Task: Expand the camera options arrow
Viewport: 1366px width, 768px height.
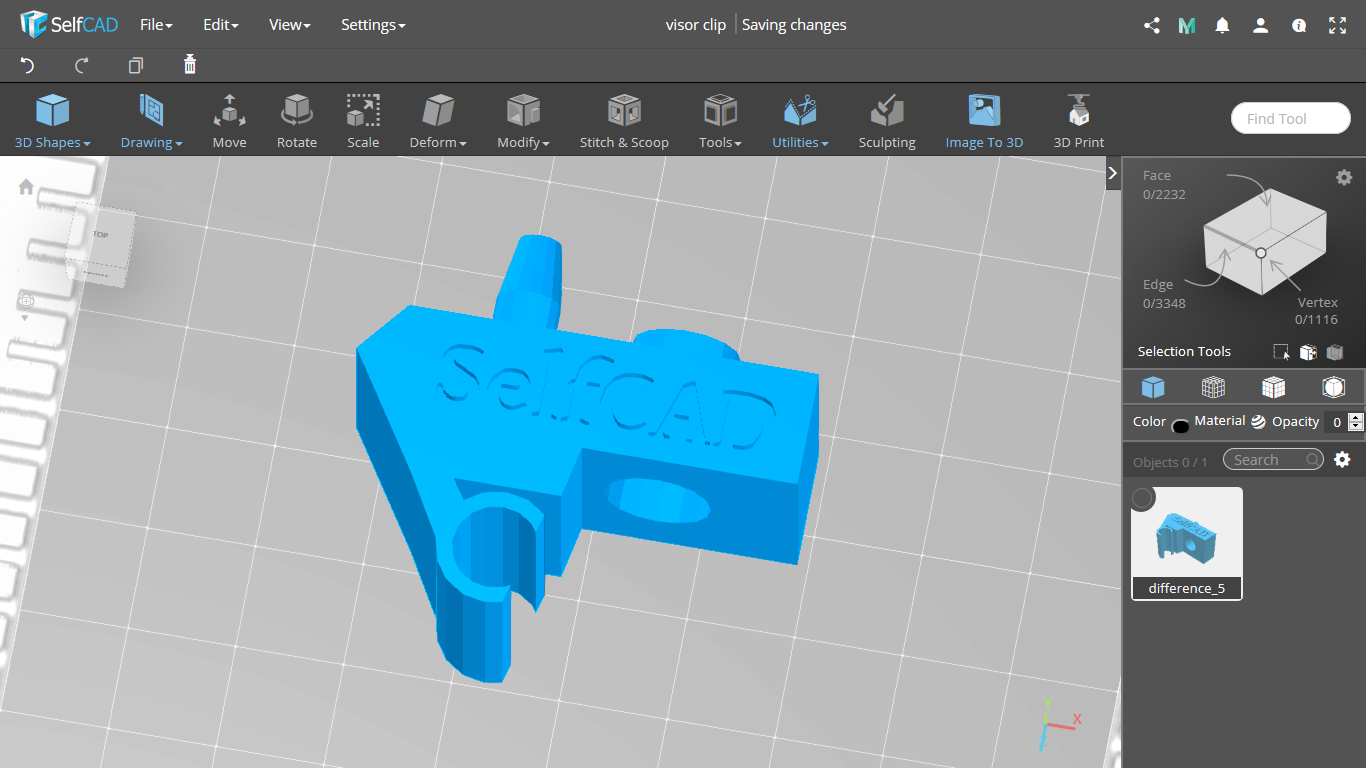Action: (26, 318)
